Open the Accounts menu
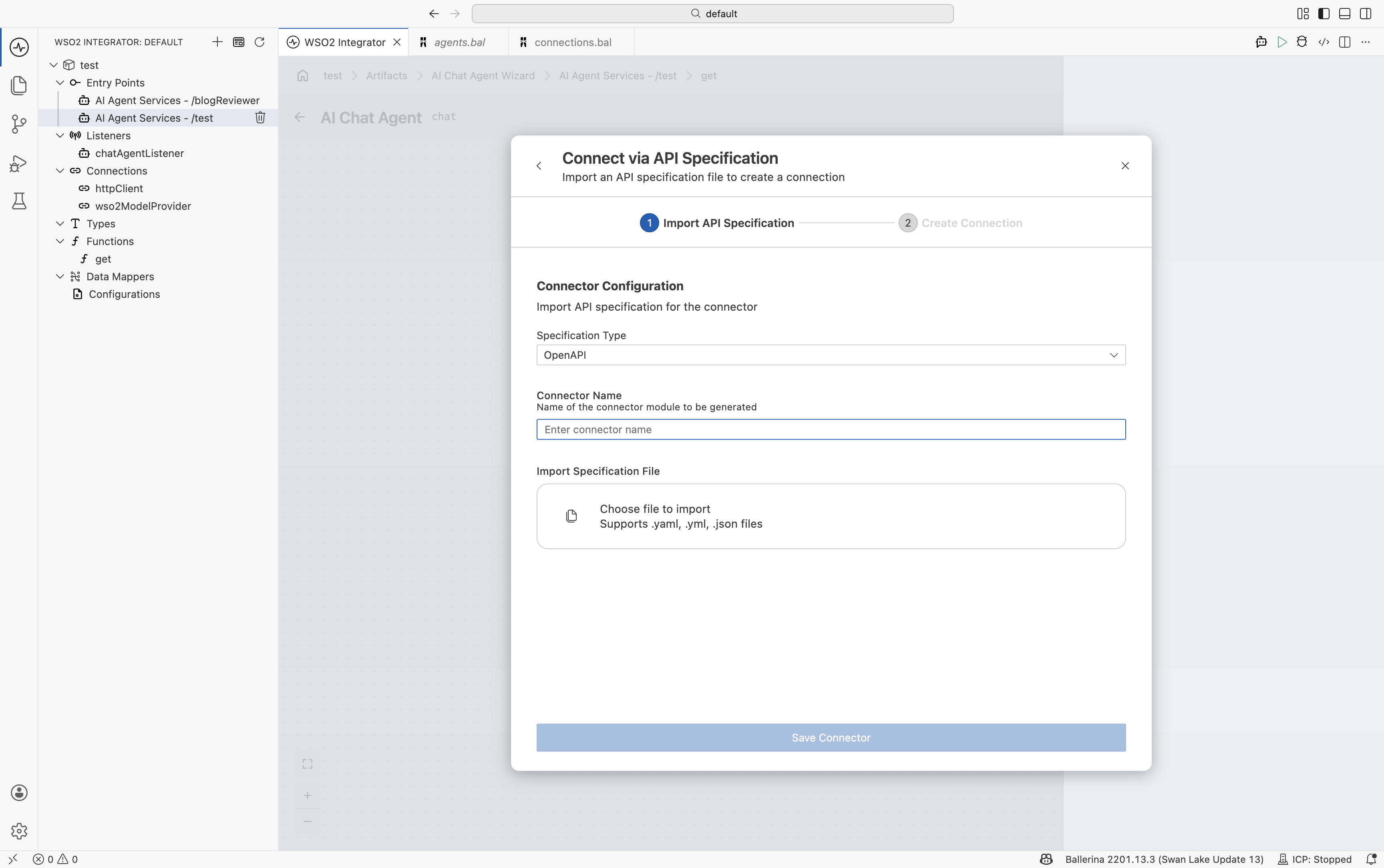 [x=19, y=792]
